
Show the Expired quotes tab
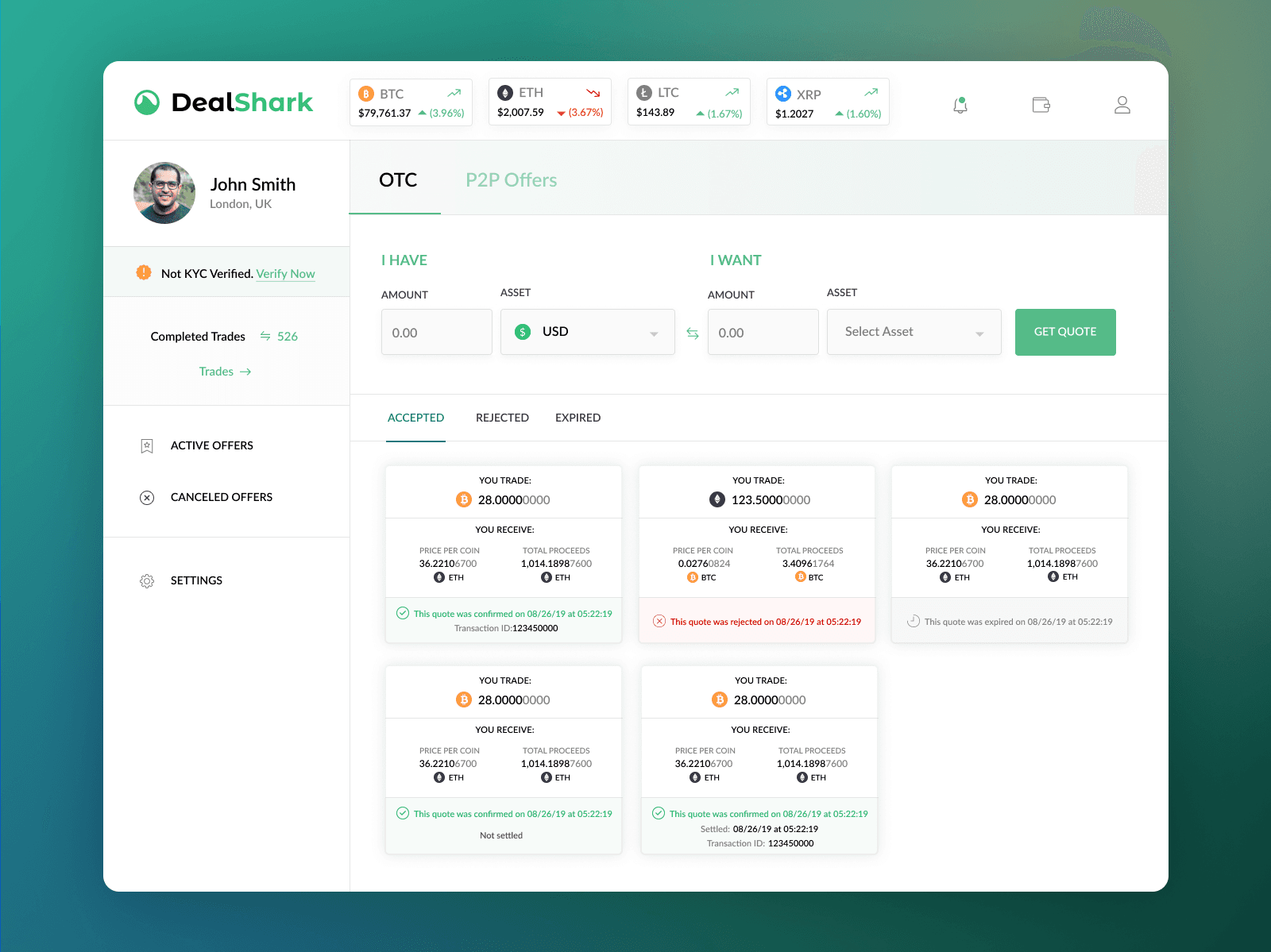(x=578, y=418)
